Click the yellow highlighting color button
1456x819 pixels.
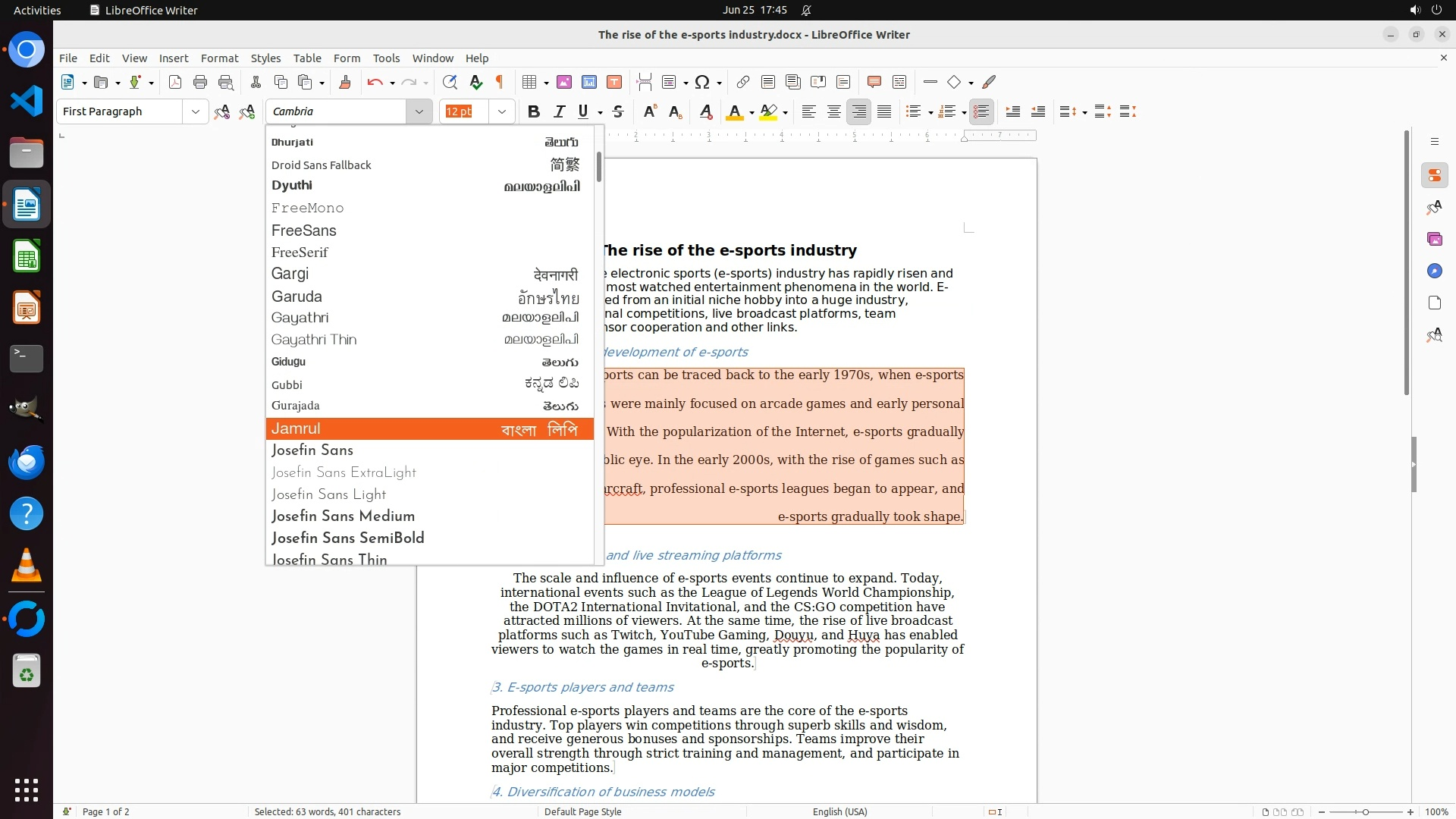pos(768,112)
